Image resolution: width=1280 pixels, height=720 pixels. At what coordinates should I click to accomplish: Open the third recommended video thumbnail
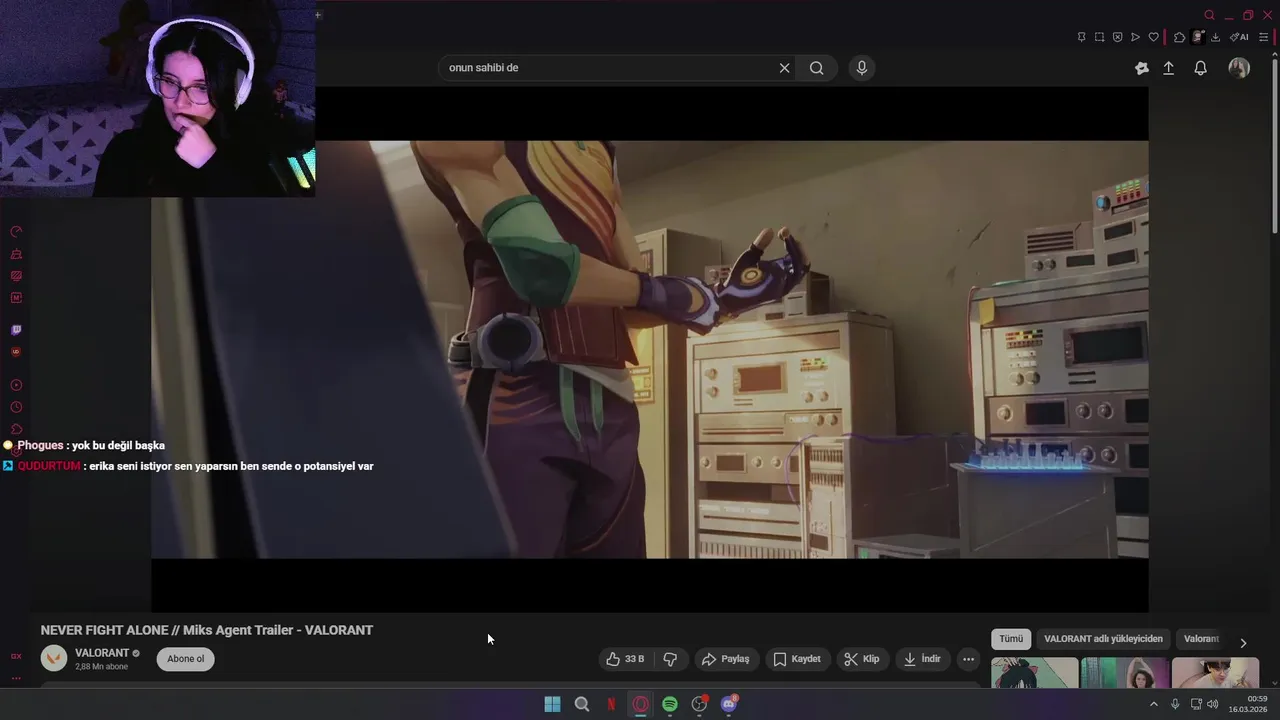pos(1215,673)
